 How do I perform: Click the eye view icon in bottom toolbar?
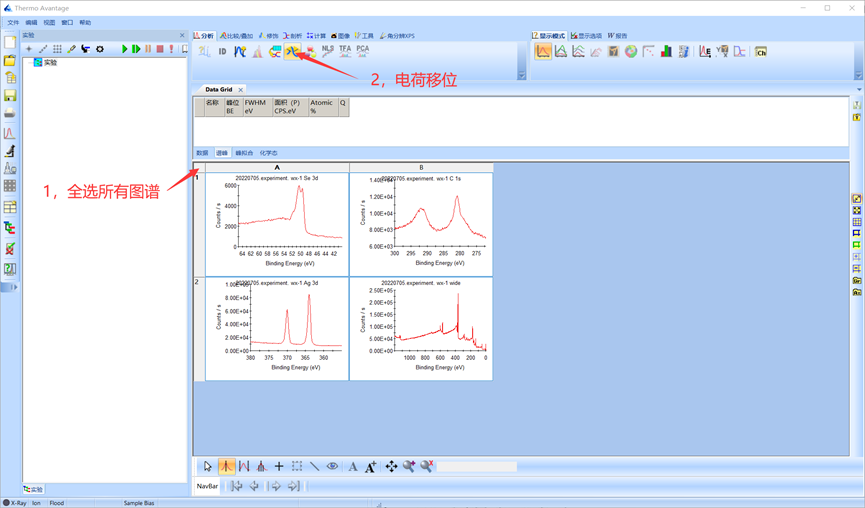click(332, 466)
